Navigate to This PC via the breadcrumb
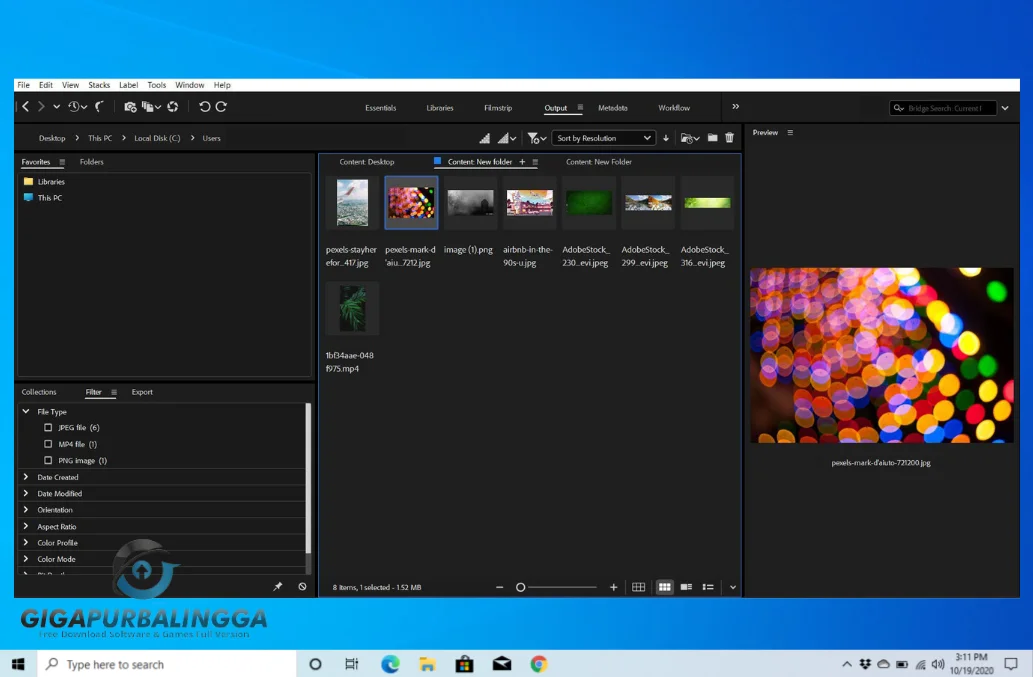 [99, 138]
